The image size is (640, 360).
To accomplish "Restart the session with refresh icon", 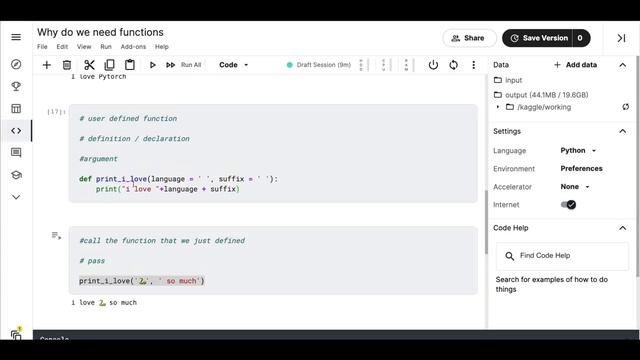I will (453, 65).
